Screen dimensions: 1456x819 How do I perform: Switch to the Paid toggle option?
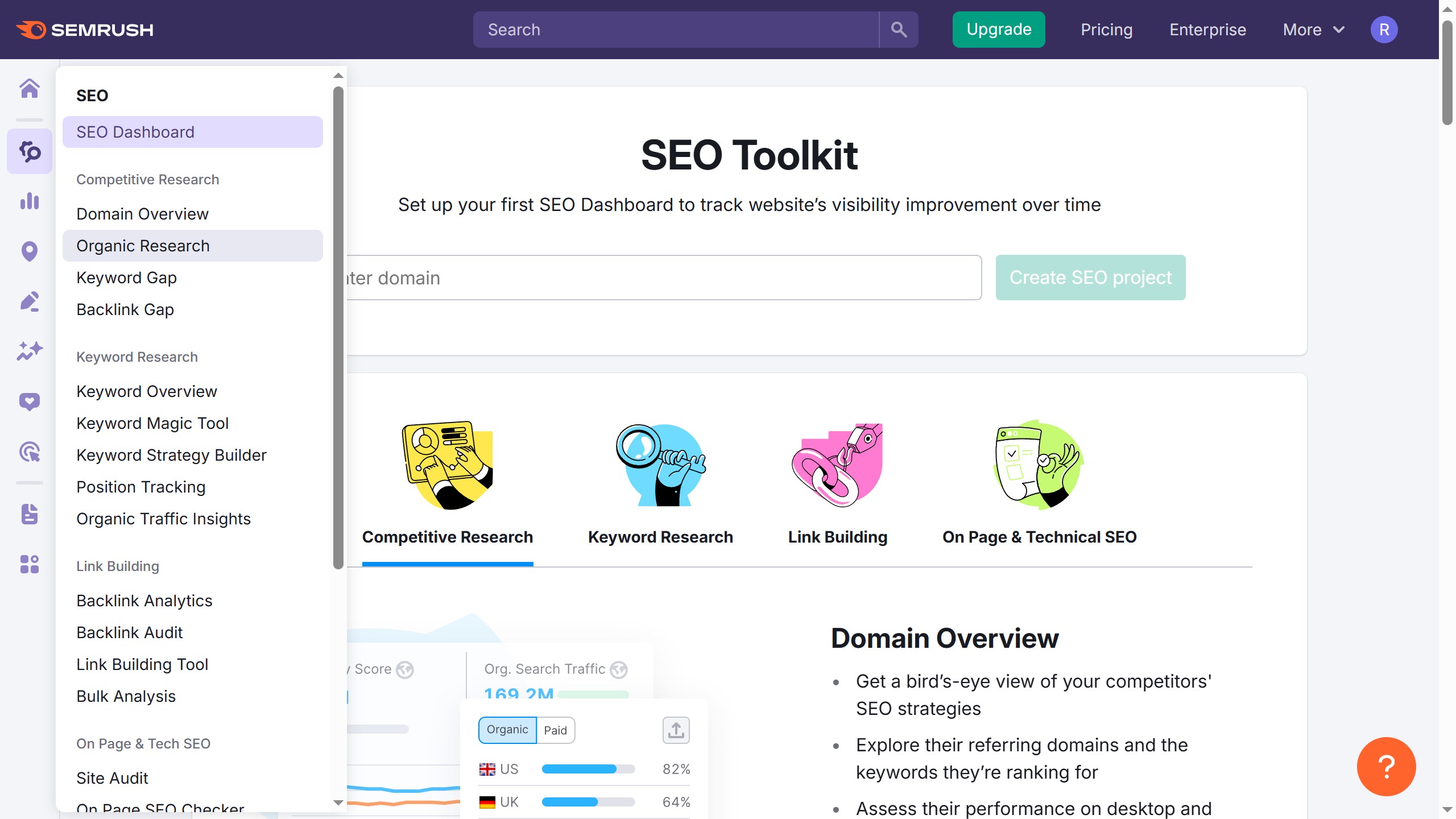point(555,730)
